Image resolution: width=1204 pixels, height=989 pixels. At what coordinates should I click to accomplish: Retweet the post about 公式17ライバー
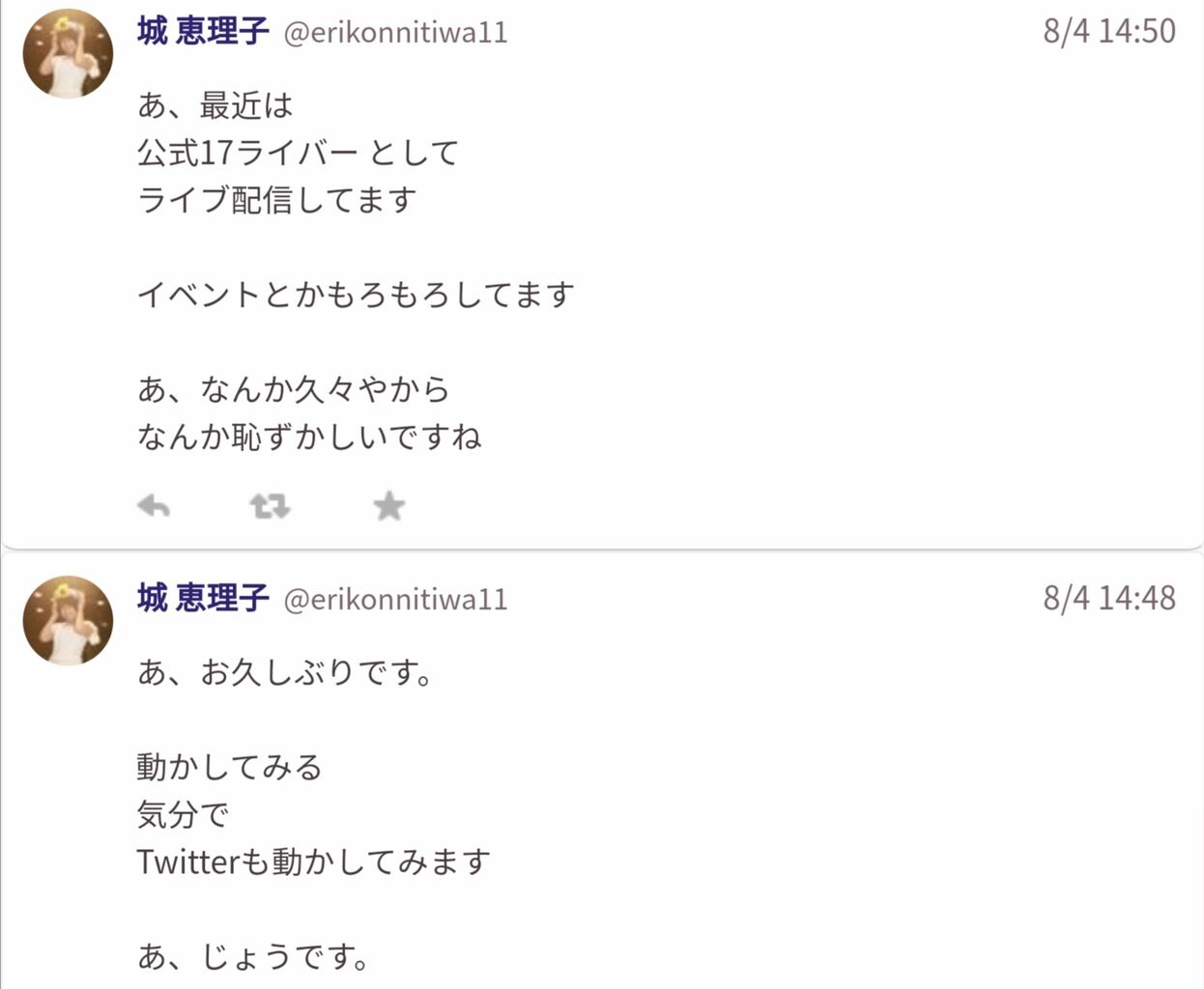[x=270, y=505]
